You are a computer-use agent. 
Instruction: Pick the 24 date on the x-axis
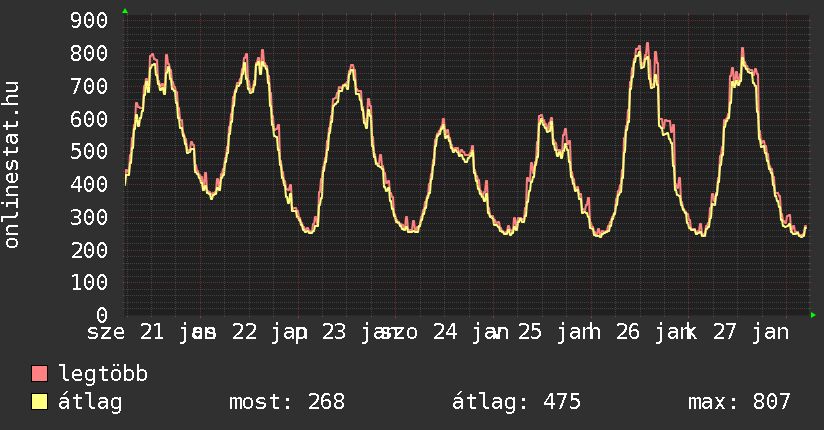coord(445,333)
